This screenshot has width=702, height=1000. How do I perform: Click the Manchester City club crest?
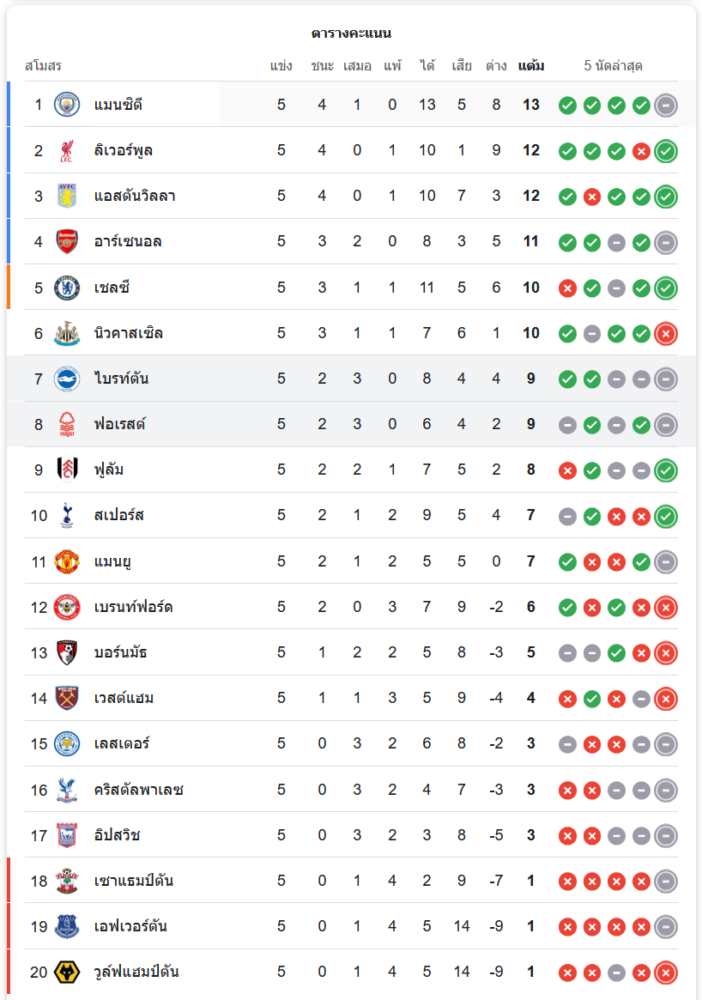tap(67, 105)
